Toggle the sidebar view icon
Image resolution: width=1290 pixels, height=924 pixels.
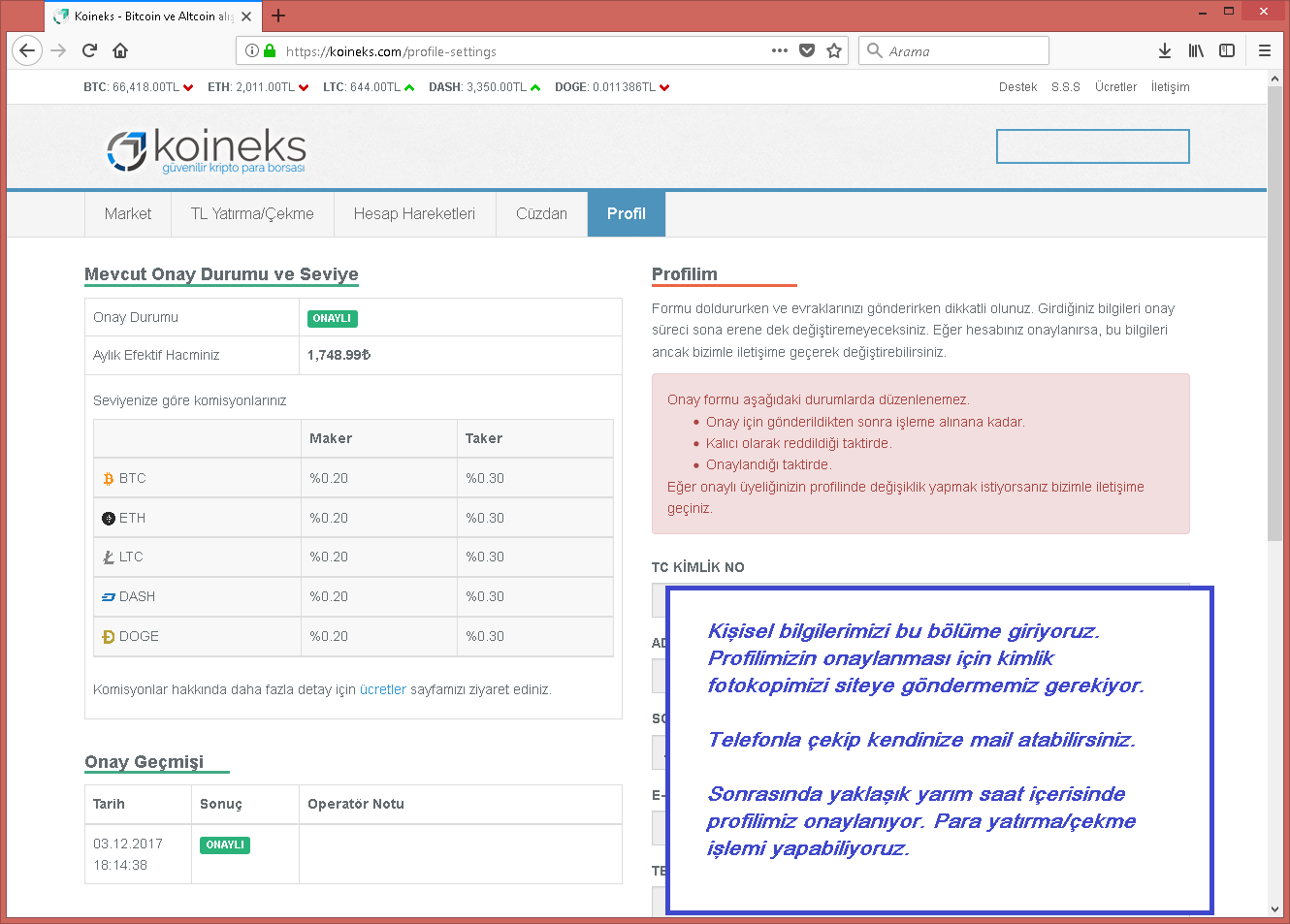coord(1227,50)
